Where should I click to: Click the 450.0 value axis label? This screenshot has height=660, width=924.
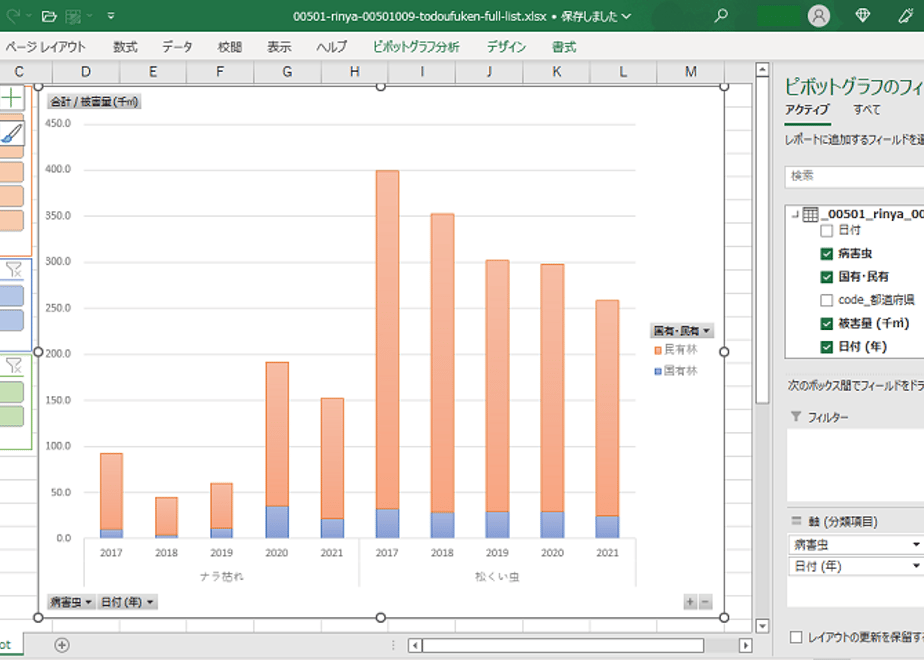(x=58, y=123)
